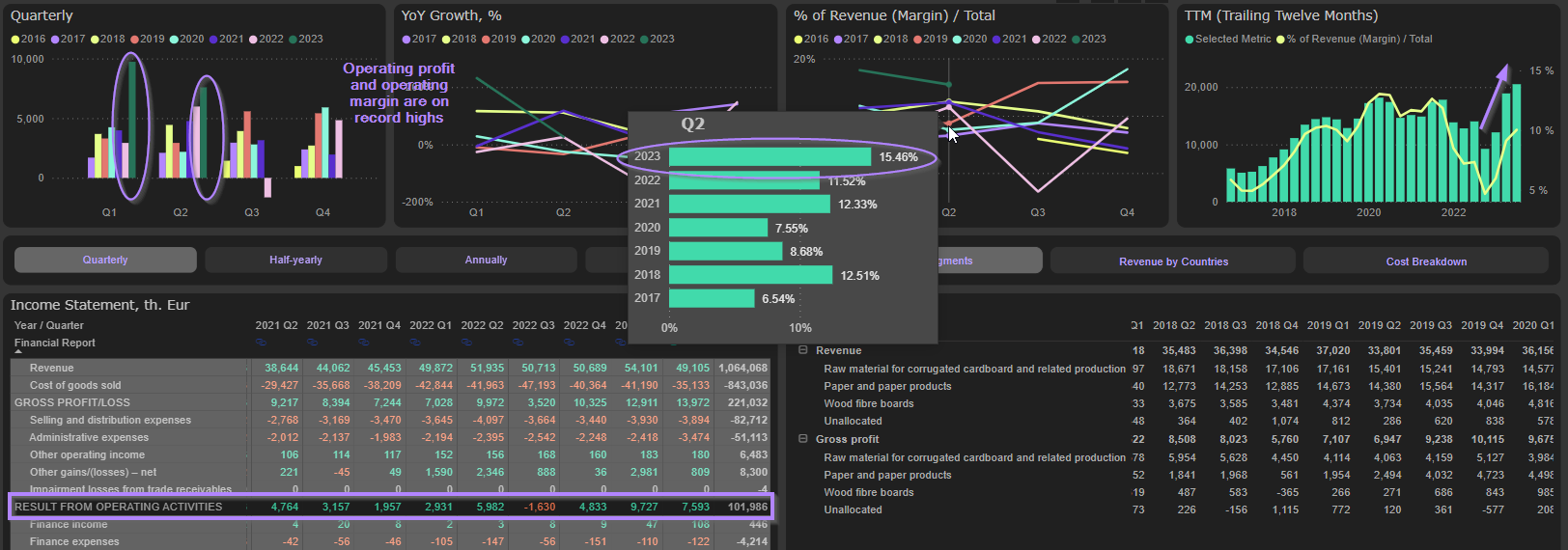
Task: Click Selected Metric legend marker in TTM chart
Action: pos(1190,40)
